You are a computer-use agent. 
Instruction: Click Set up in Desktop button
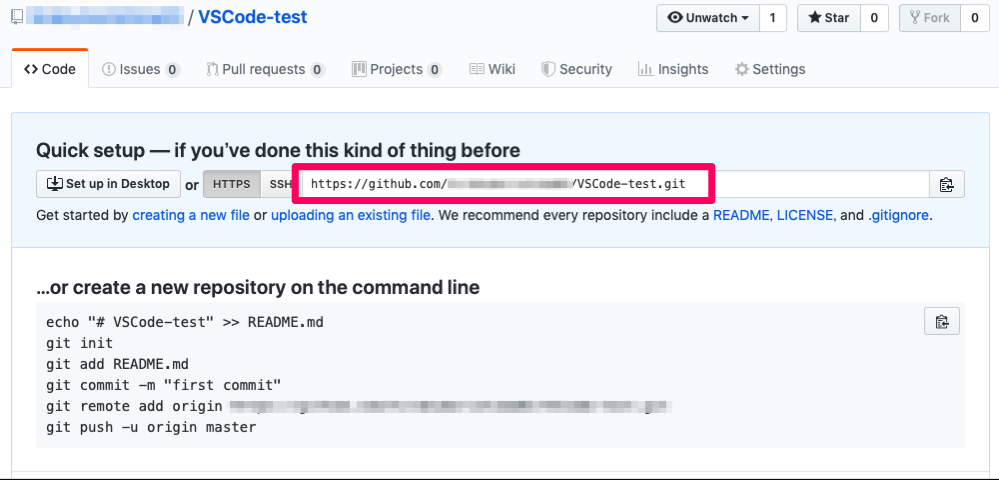(108, 184)
